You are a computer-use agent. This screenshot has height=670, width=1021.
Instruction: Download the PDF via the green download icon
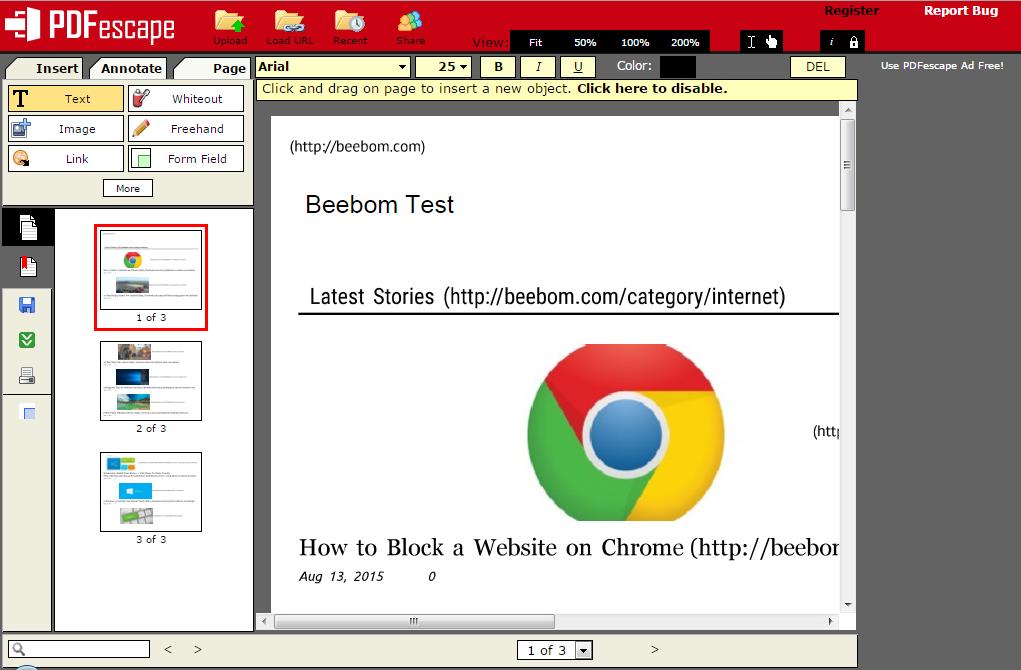[x=27, y=340]
